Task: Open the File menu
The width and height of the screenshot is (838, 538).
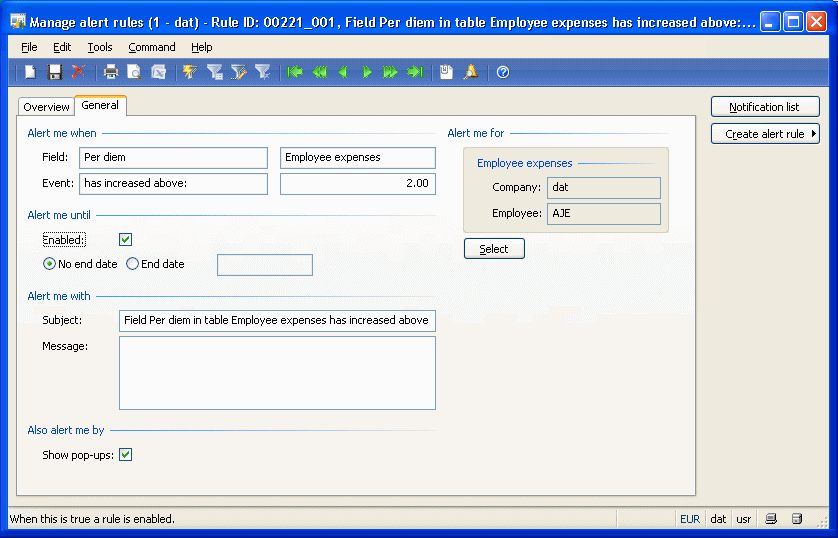Action: tap(29, 47)
